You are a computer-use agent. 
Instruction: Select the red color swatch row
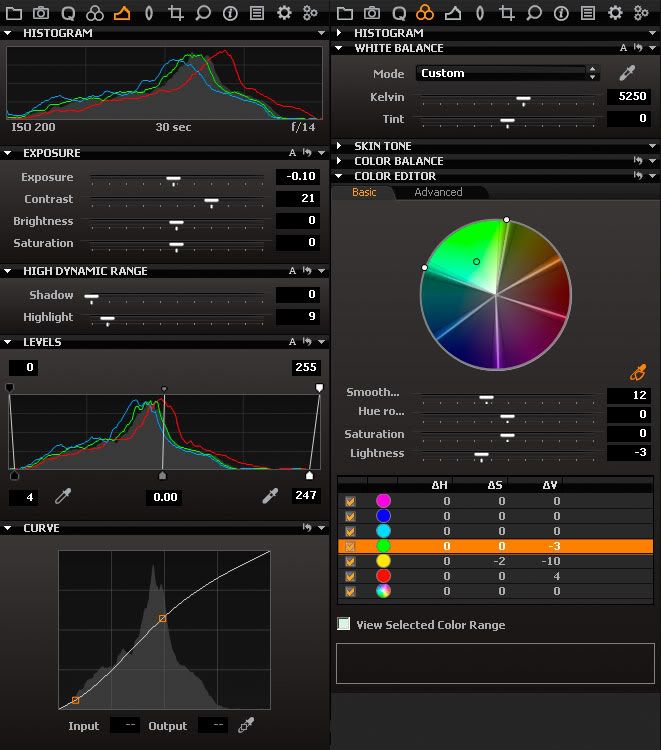(496, 576)
